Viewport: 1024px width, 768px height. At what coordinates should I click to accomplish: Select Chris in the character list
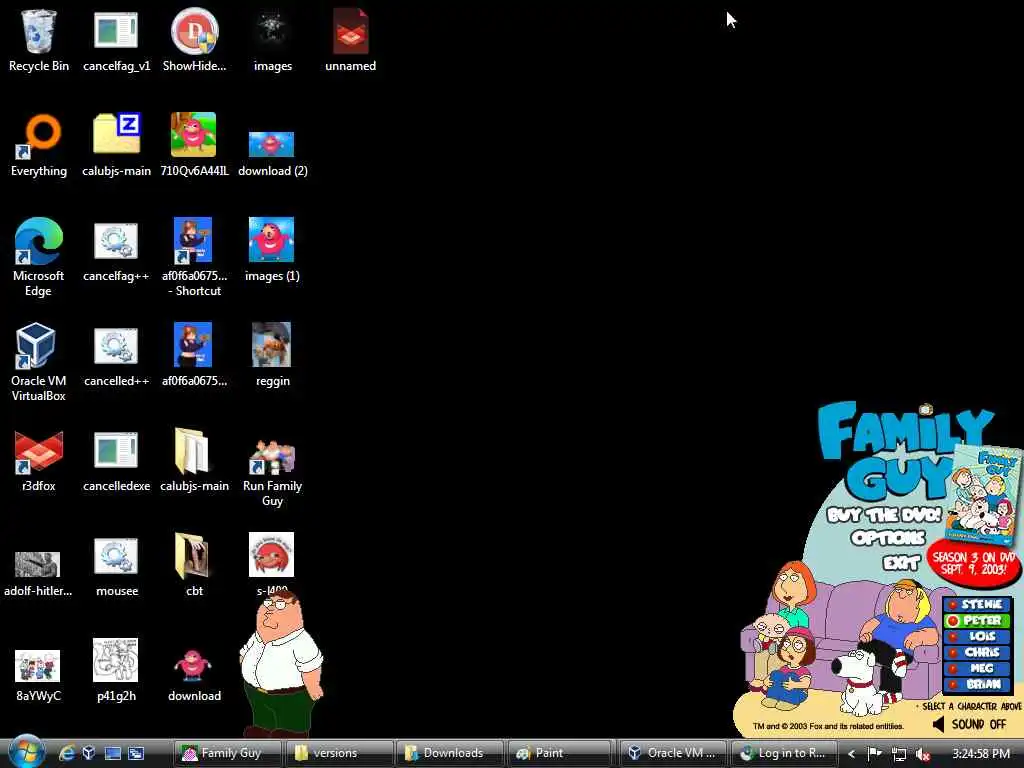pos(976,652)
